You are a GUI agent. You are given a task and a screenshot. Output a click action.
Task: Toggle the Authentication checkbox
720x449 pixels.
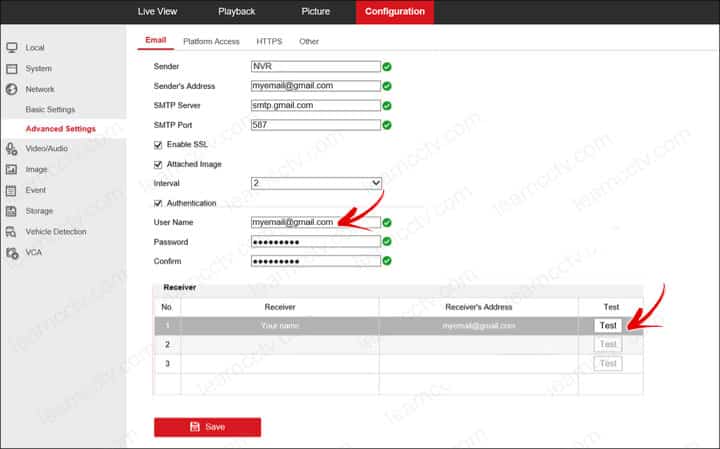pyautogui.click(x=157, y=203)
